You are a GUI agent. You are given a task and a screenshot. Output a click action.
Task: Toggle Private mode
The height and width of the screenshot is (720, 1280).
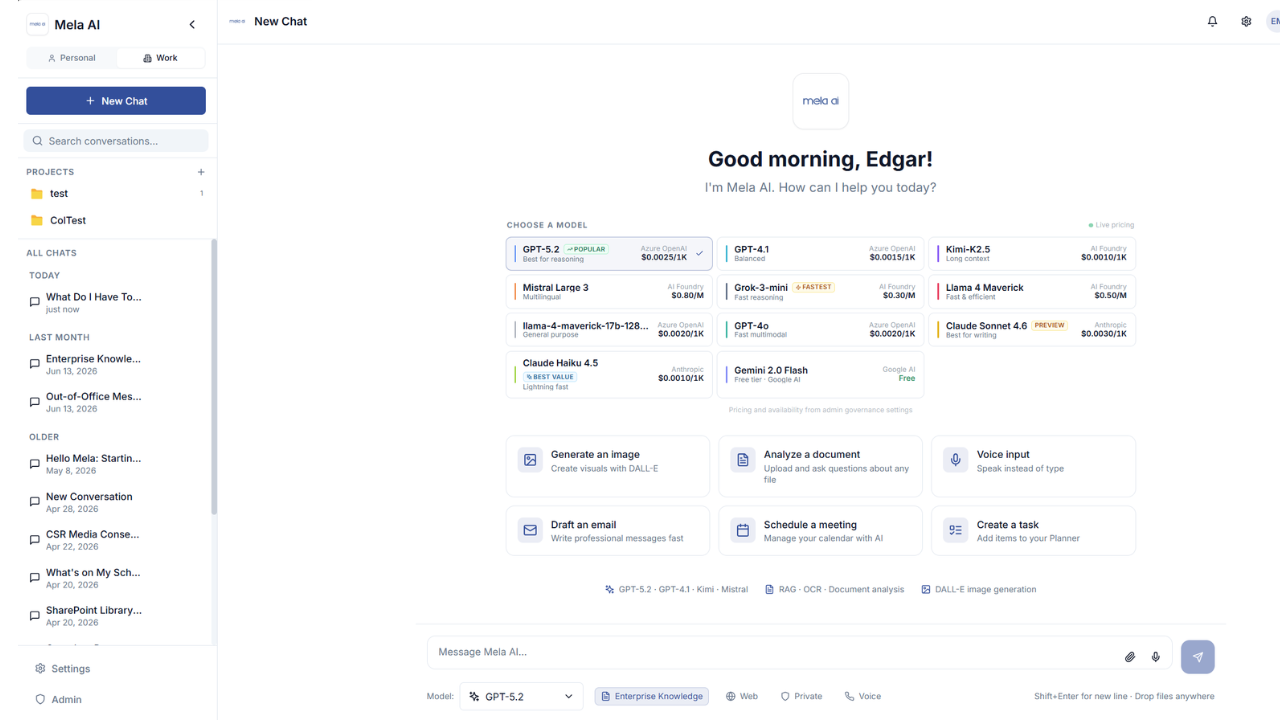click(x=802, y=696)
